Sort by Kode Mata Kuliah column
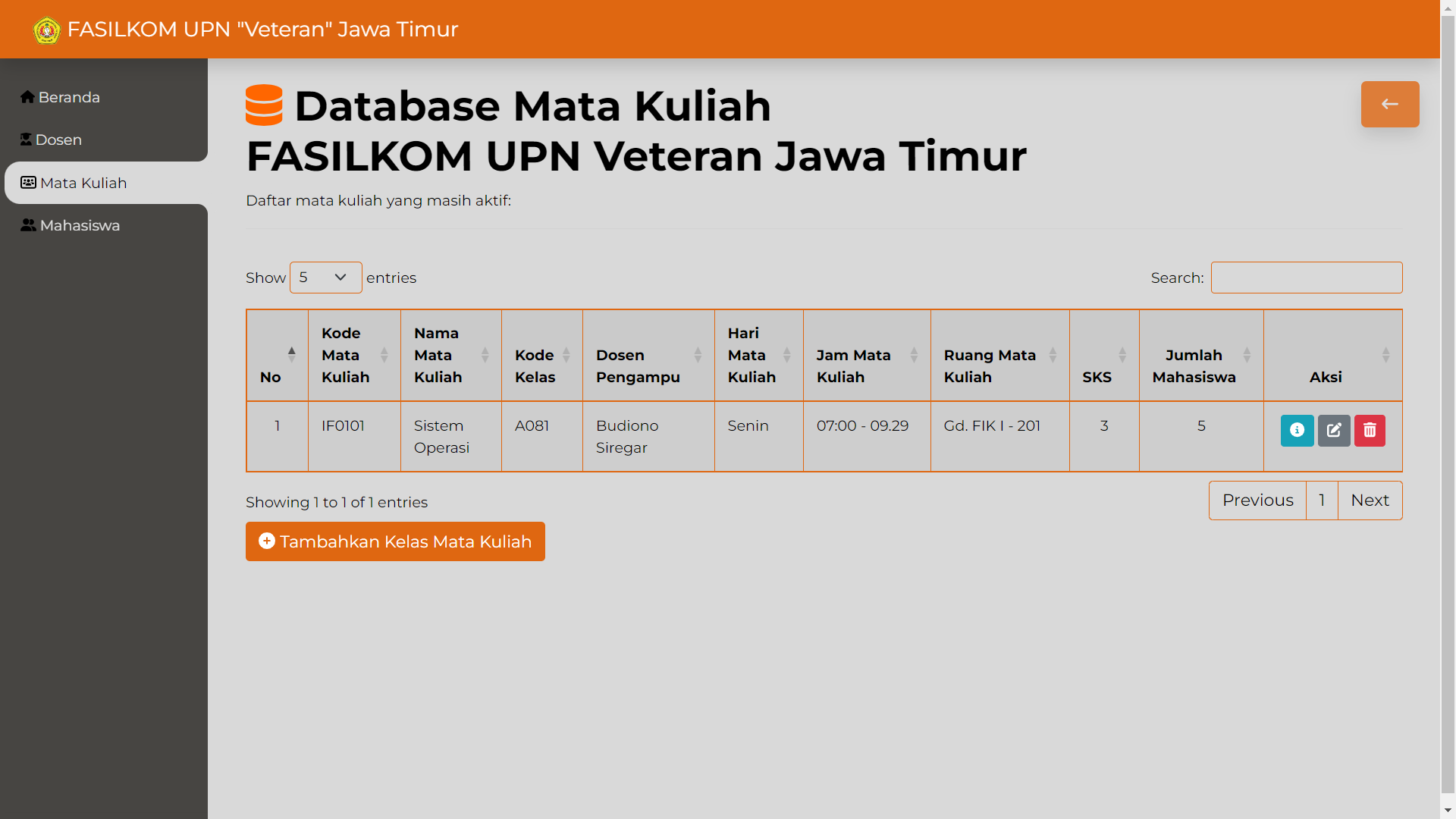1456x819 pixels. 354,355
